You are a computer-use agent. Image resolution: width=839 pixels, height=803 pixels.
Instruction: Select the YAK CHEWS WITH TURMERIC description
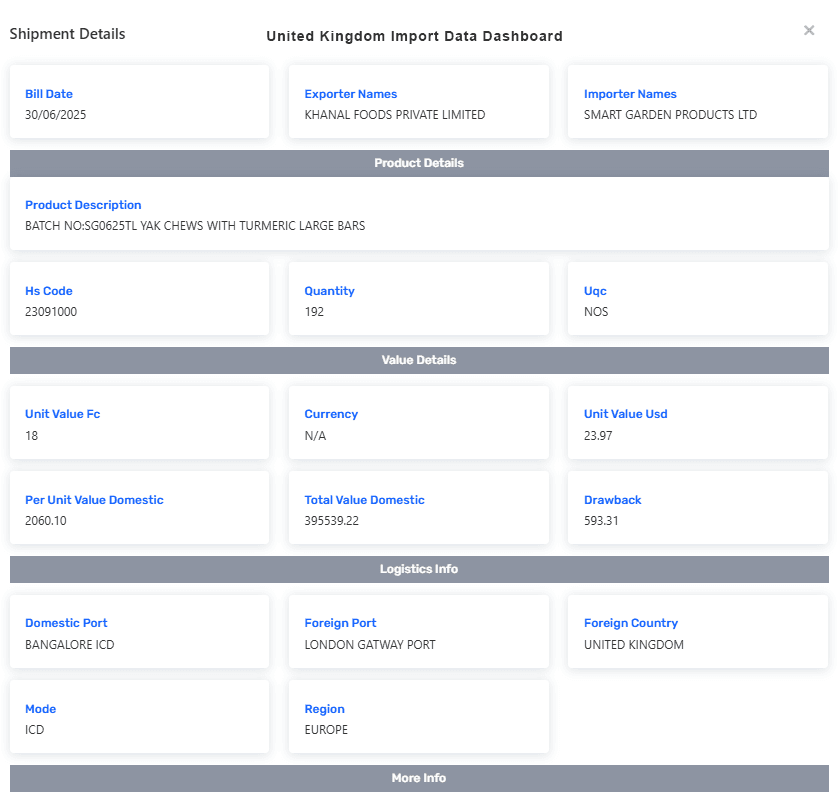(195, 226)
